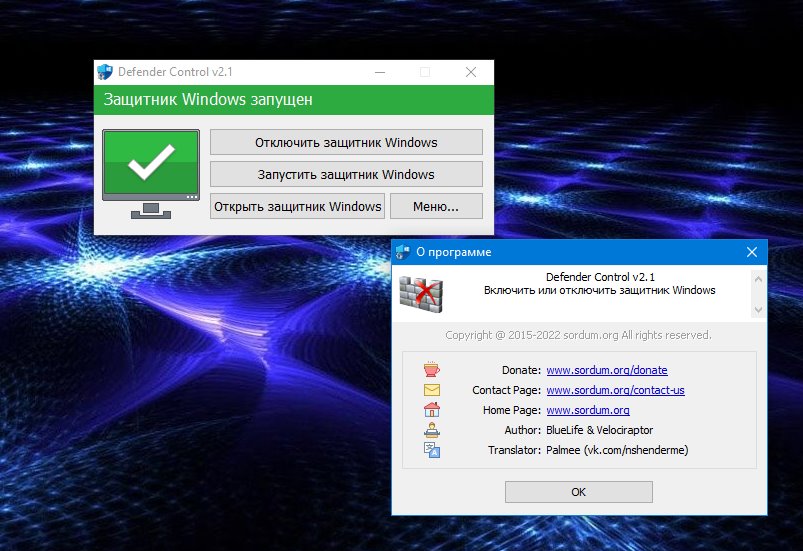Click the Contact Page envelope icon
Screen dimensions: 803x551
point(431,390)
